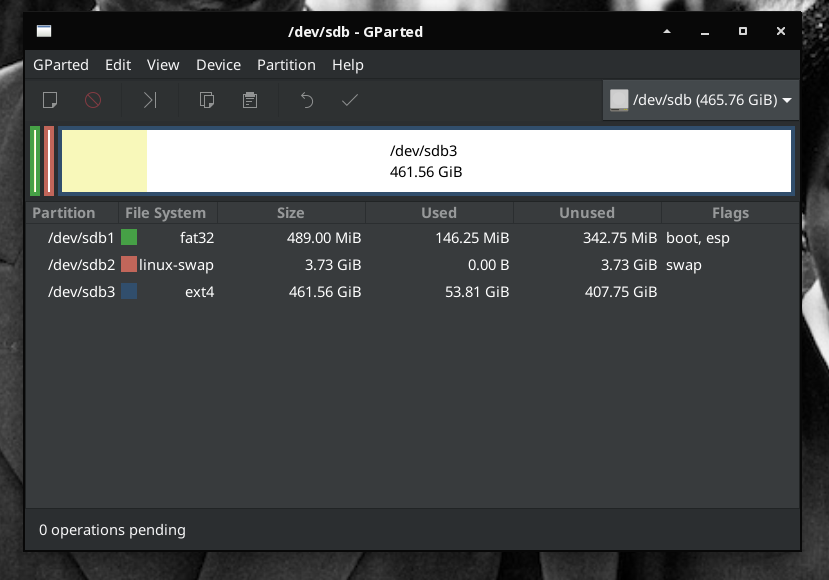Image resolution: width=829 pixels, height=580 pixels.
Task: Open the /dev/sdb device selector dropdown
Action: tap(700, 100)
